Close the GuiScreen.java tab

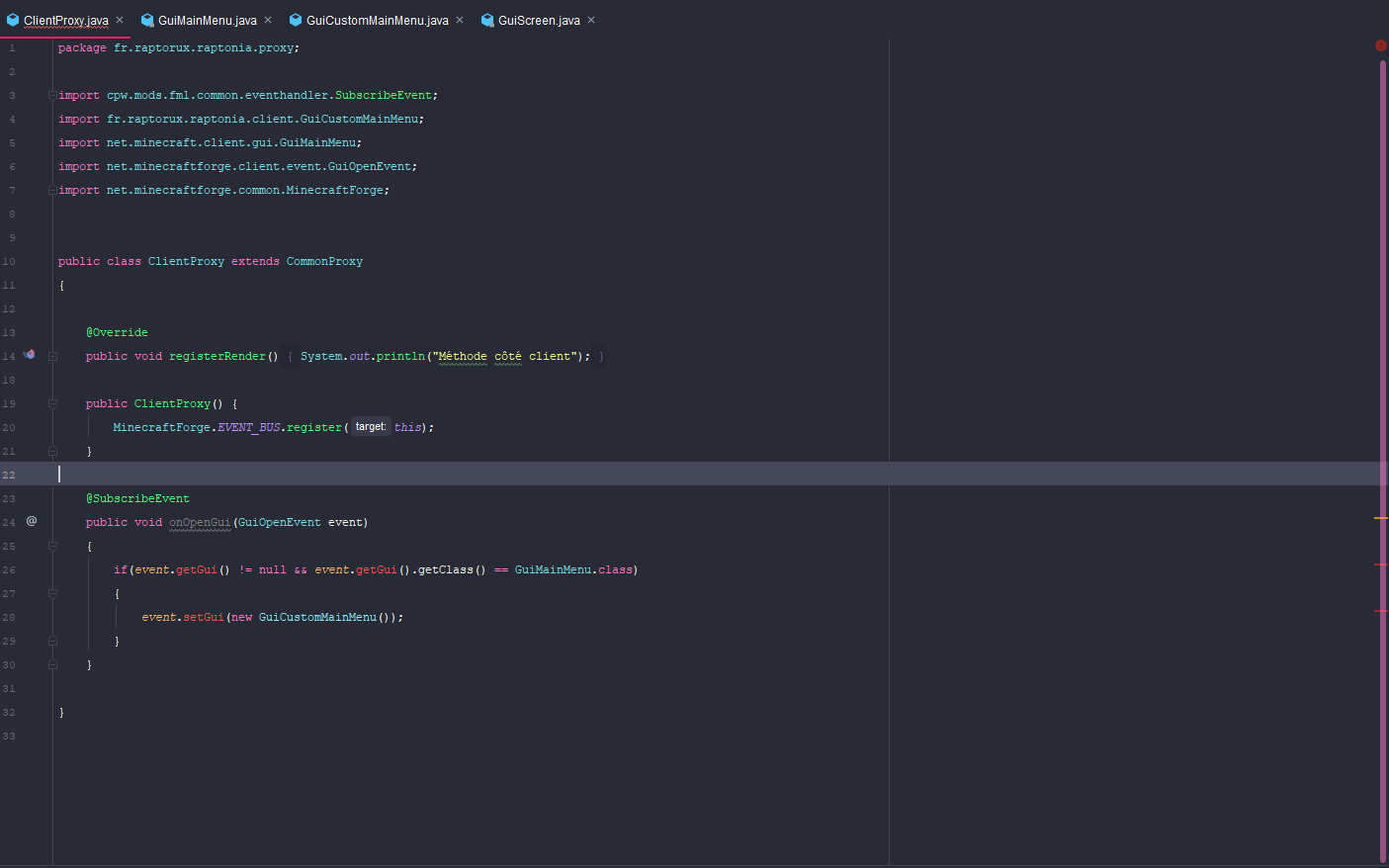click(591, 20)
